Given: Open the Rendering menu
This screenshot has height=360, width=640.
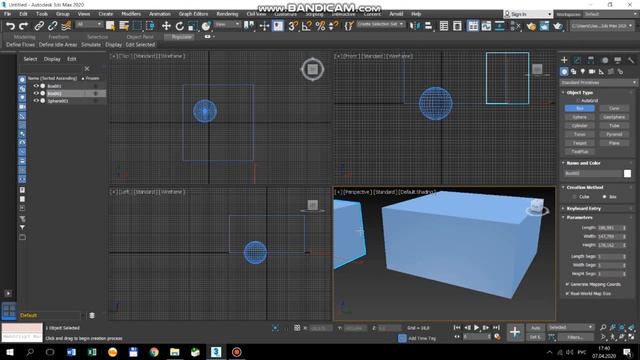Looking at the screenshot, I should click(227, 14).
